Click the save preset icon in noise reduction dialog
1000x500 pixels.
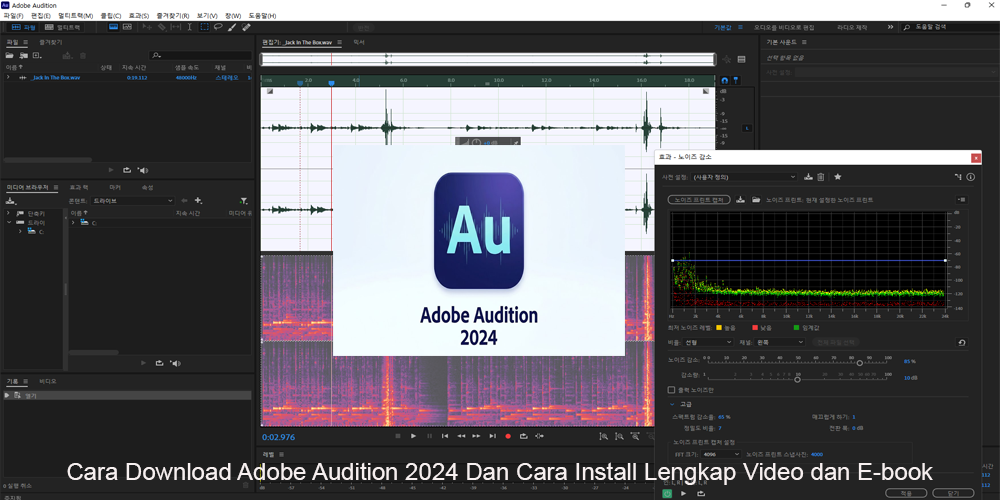pyautogui.click(x=808, y=177)
